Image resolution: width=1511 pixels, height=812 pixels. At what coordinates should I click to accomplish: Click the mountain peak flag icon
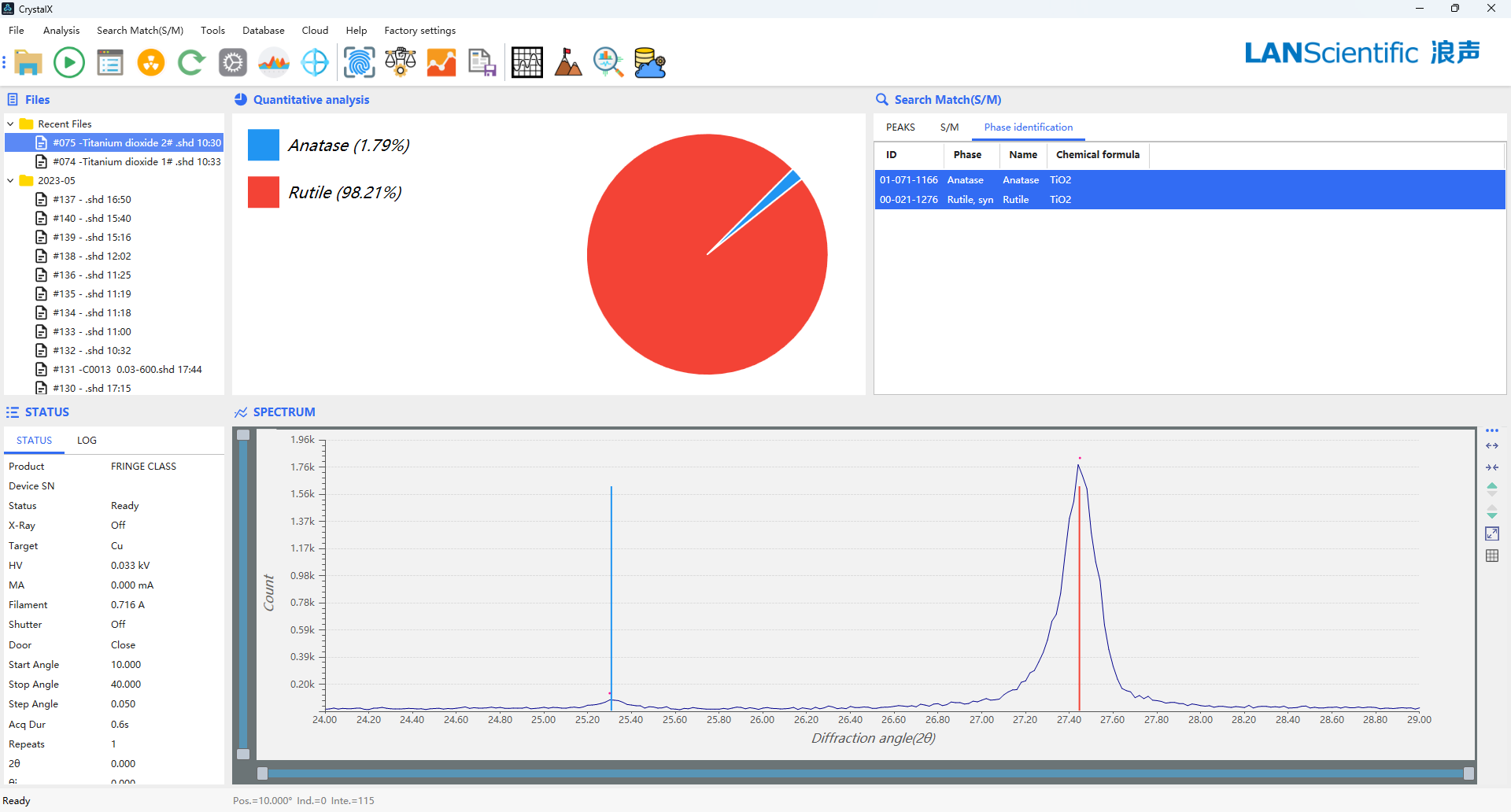coord(567,62)
